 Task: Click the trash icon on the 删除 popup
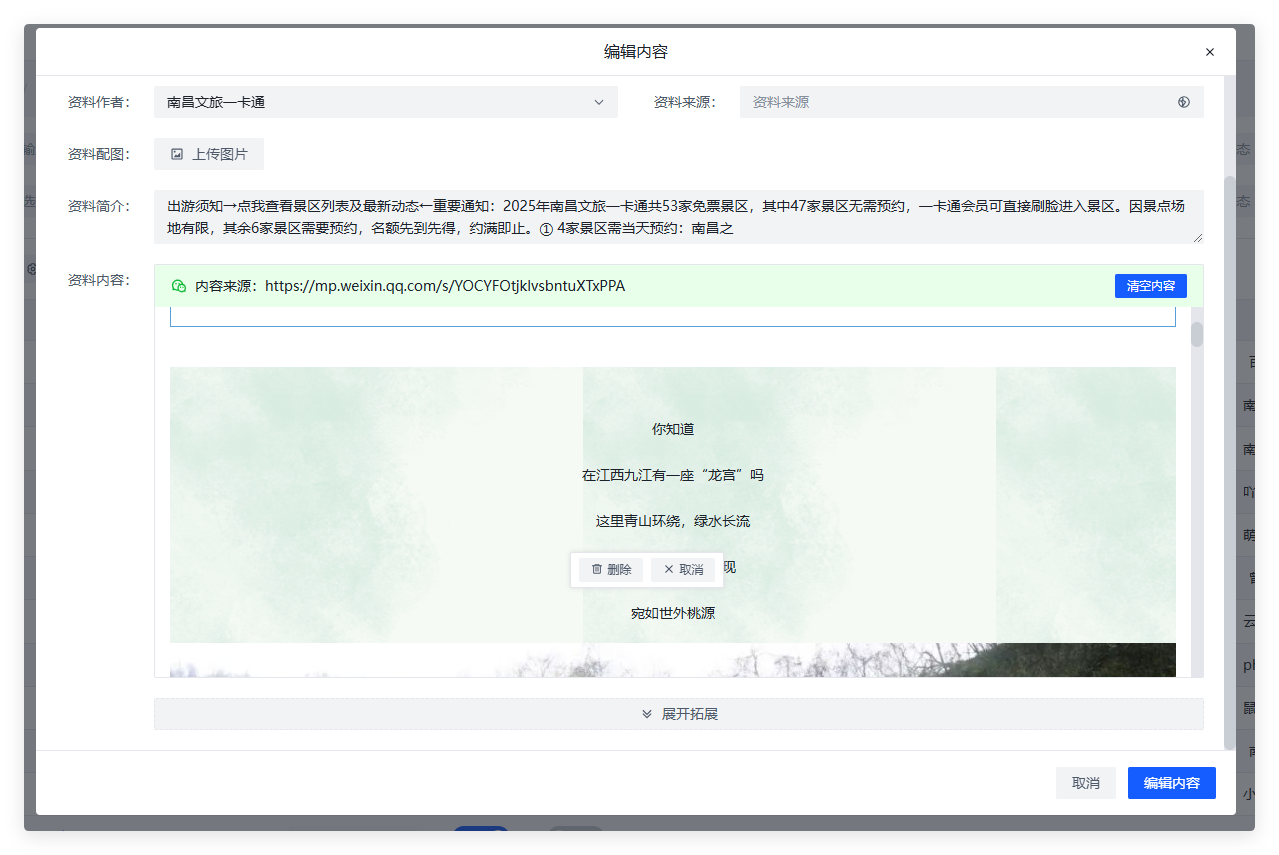596,569
